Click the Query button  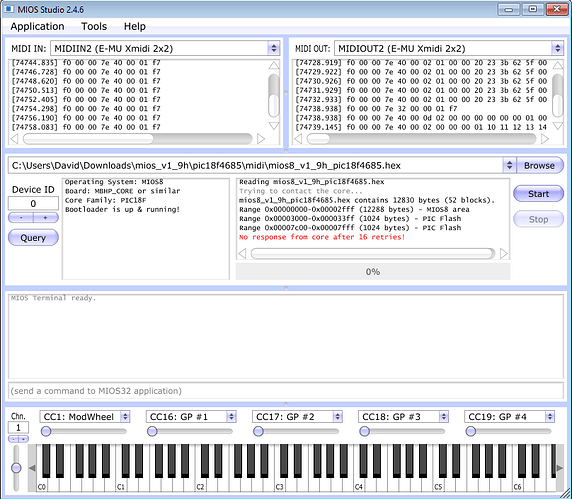tap(33, 238)
